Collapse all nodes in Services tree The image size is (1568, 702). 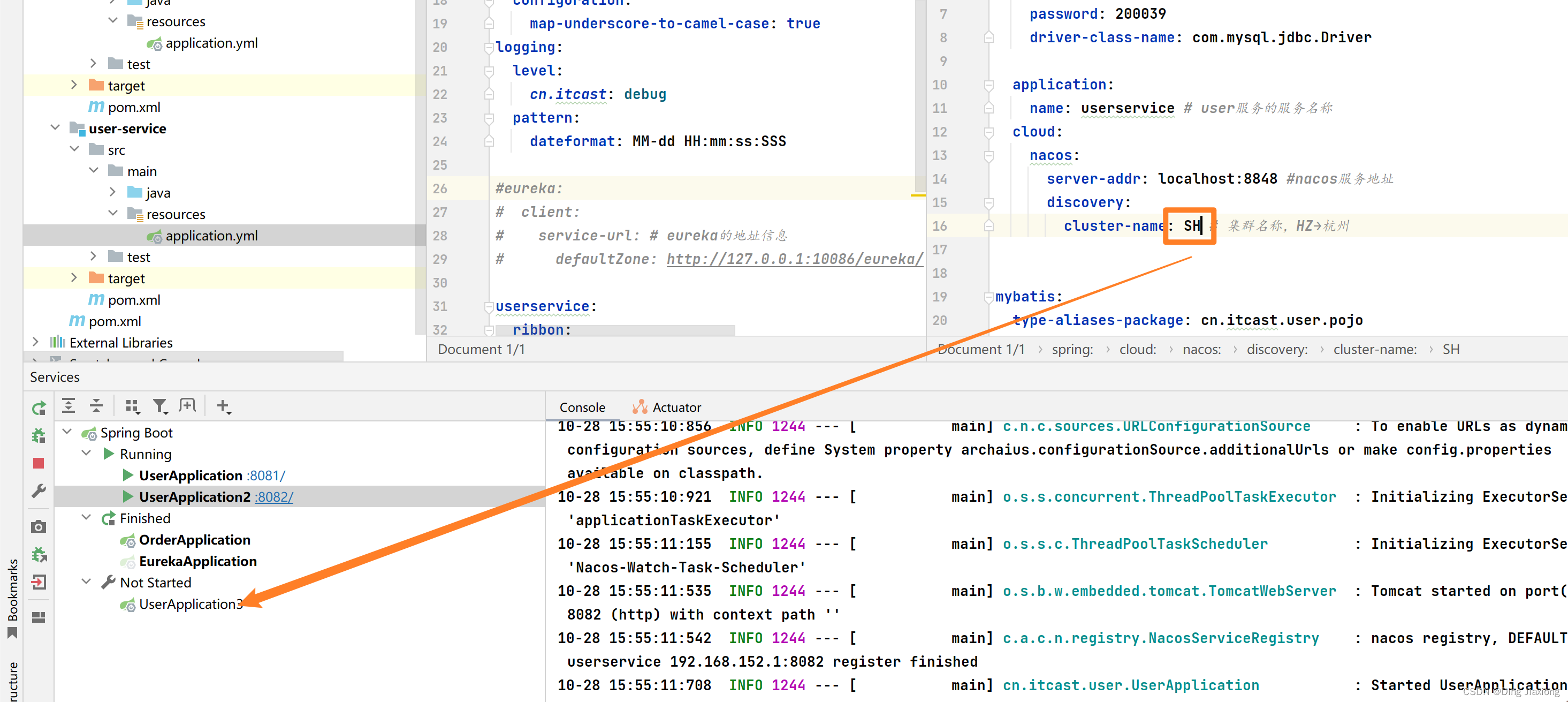96,405
